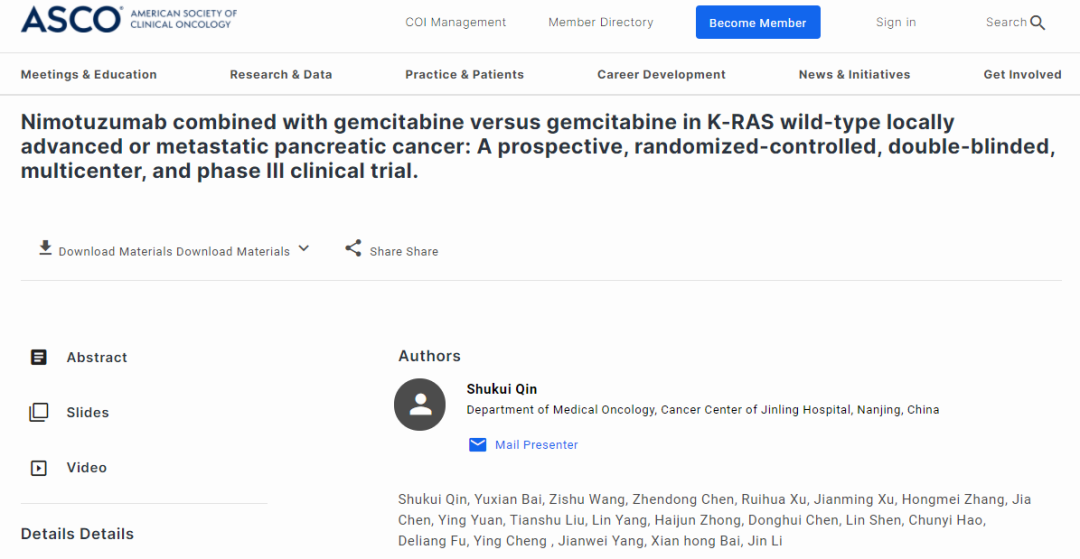This screenshot has width=1080, height=559.
Task: Go to the Member Directory link
Action: click(601, 22)
